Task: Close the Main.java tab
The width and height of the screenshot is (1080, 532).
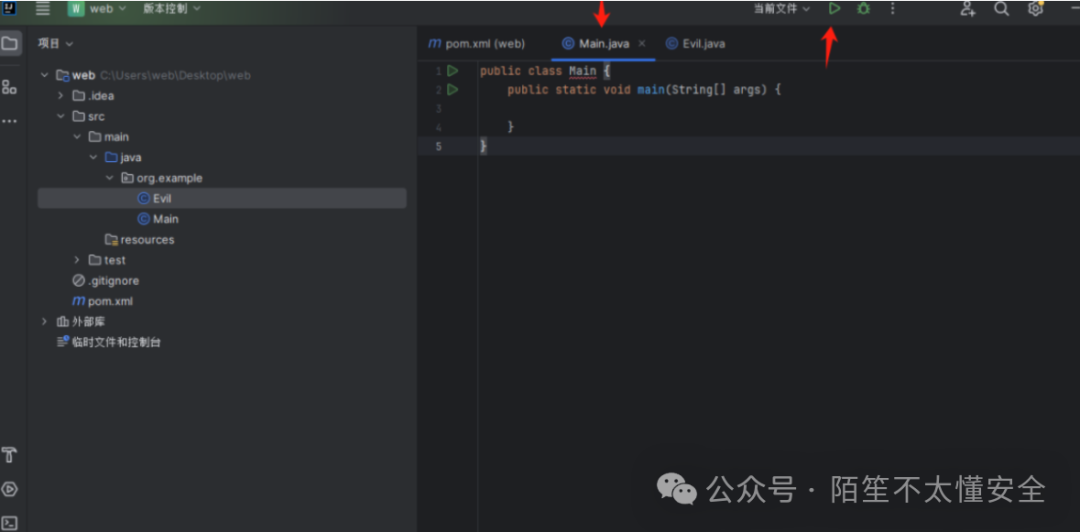Action: point(642,43)
